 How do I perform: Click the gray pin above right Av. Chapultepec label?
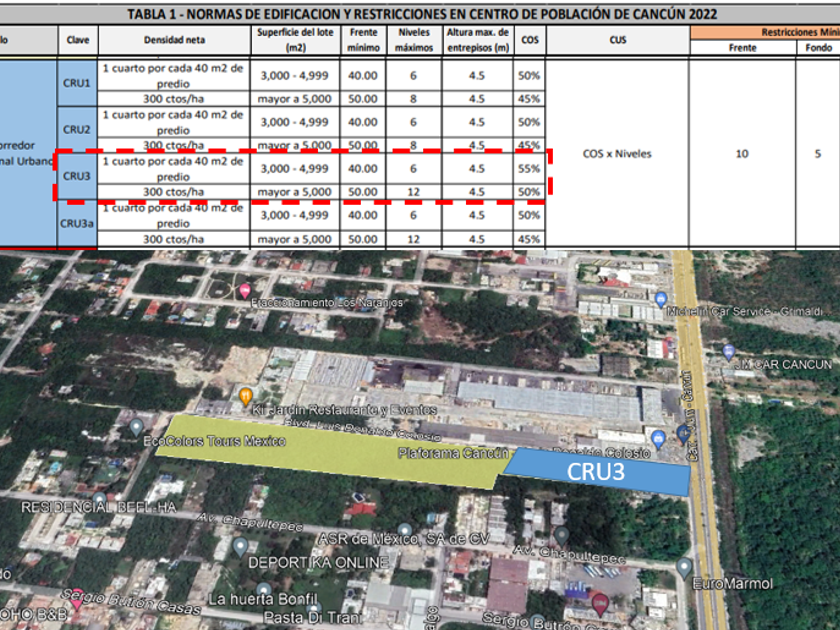click(x=561, y=535)
